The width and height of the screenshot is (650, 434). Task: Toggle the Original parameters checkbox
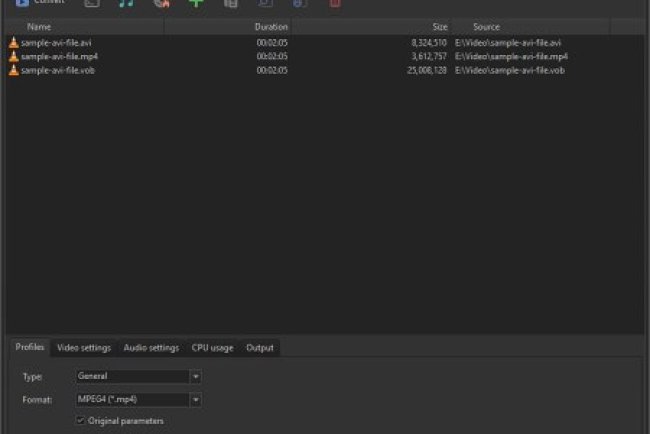coord(80,420)
